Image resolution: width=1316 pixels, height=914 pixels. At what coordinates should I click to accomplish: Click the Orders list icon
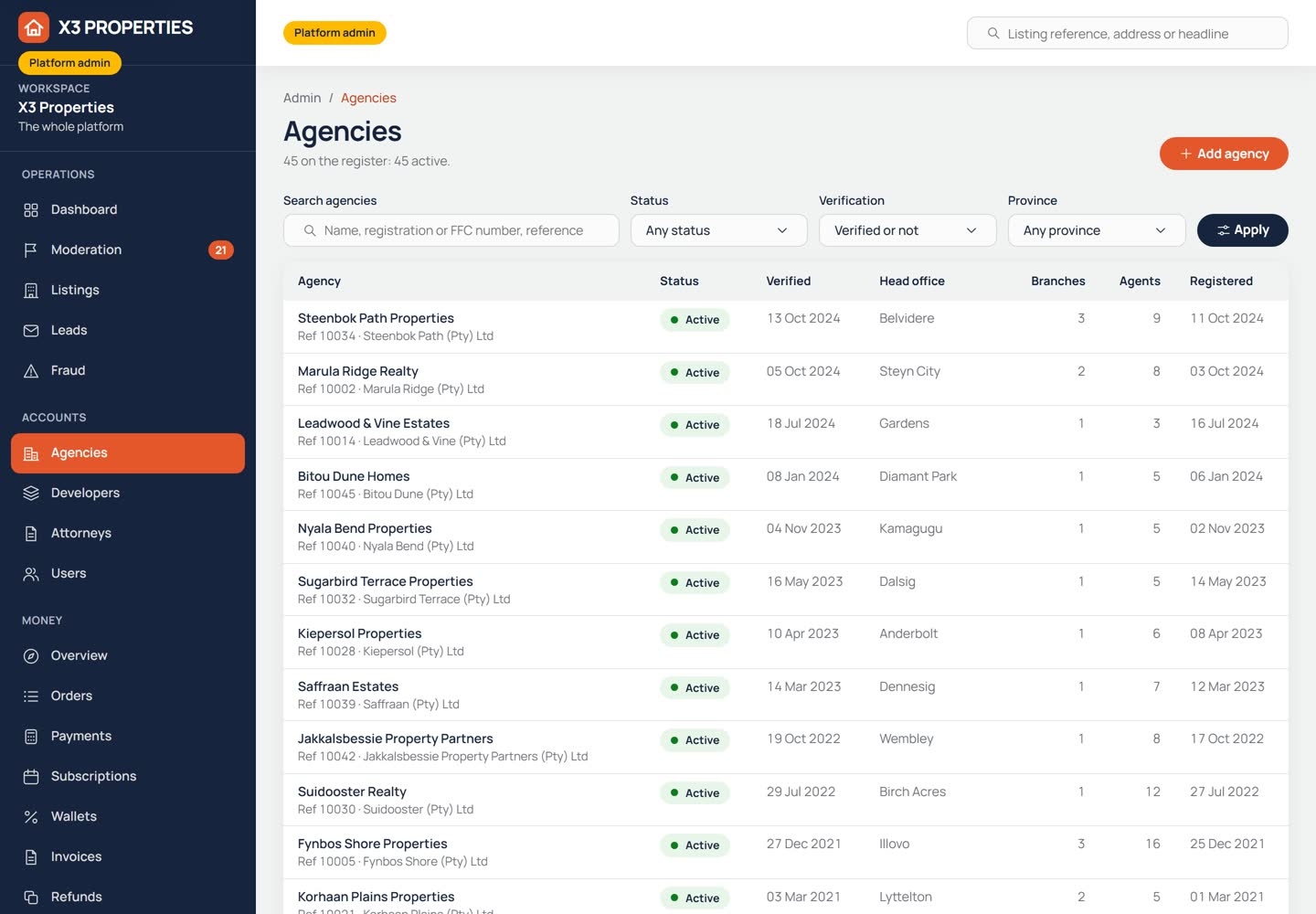[31, 696]
